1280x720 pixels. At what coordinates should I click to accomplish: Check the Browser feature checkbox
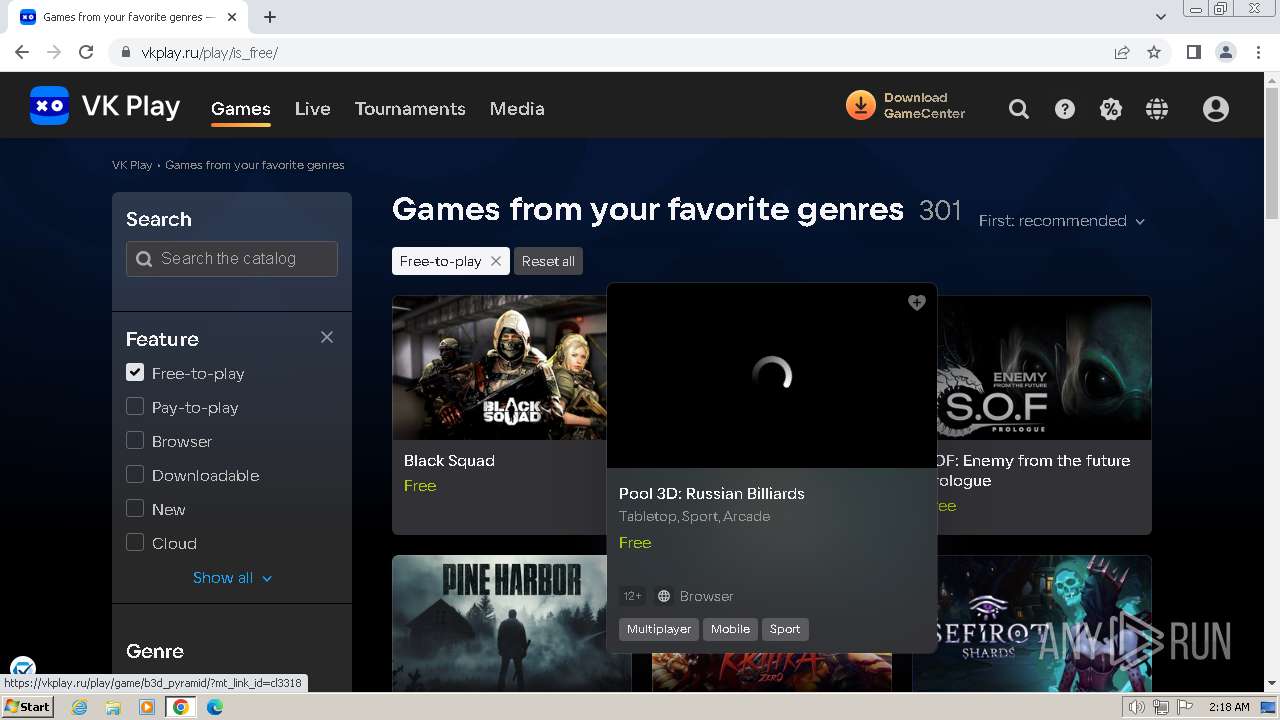pyautogui.click(x=135, y=441)
